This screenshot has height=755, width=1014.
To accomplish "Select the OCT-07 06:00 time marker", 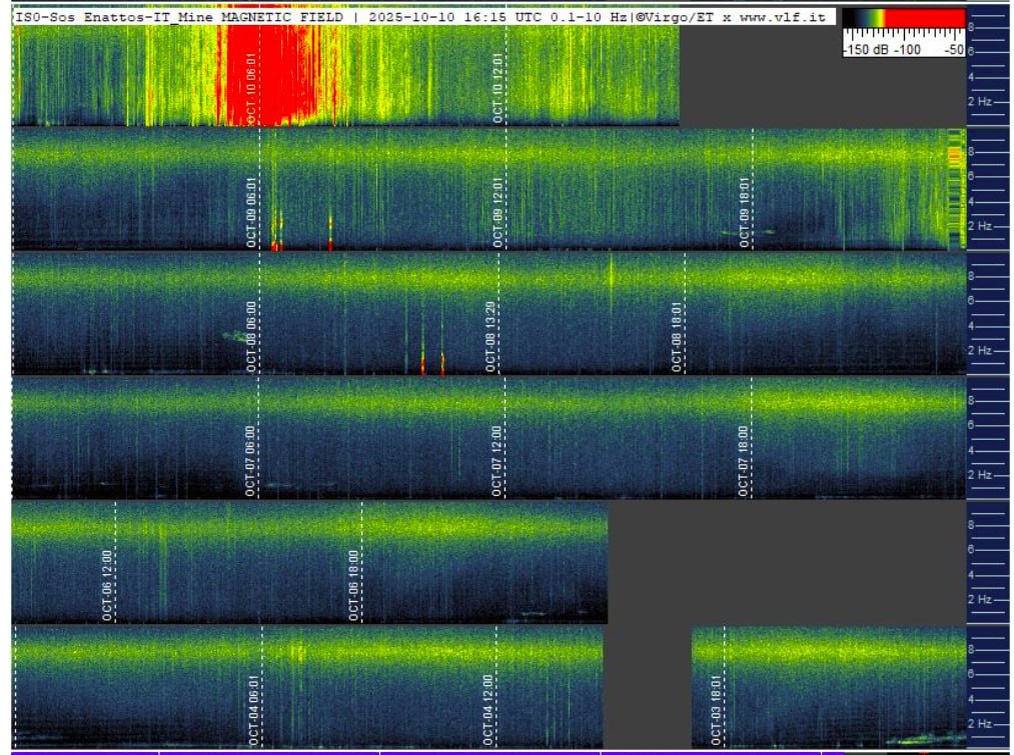I will click(x=250, y=461).
